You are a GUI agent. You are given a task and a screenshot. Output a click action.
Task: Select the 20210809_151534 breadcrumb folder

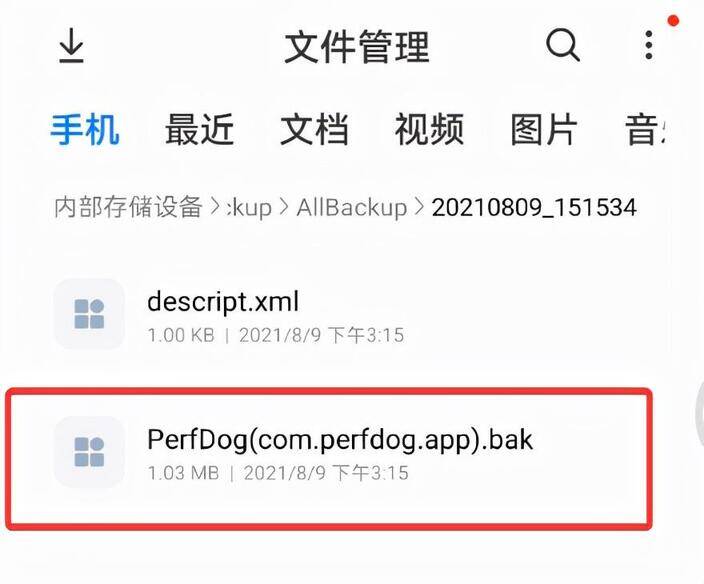[534, 208]
